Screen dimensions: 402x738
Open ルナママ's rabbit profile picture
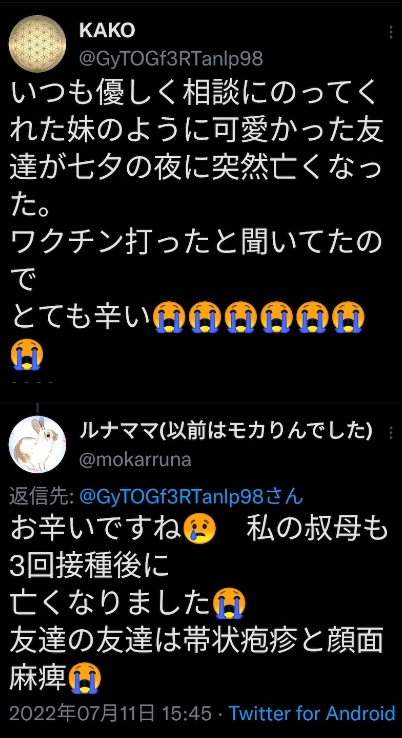click(38, 444)
